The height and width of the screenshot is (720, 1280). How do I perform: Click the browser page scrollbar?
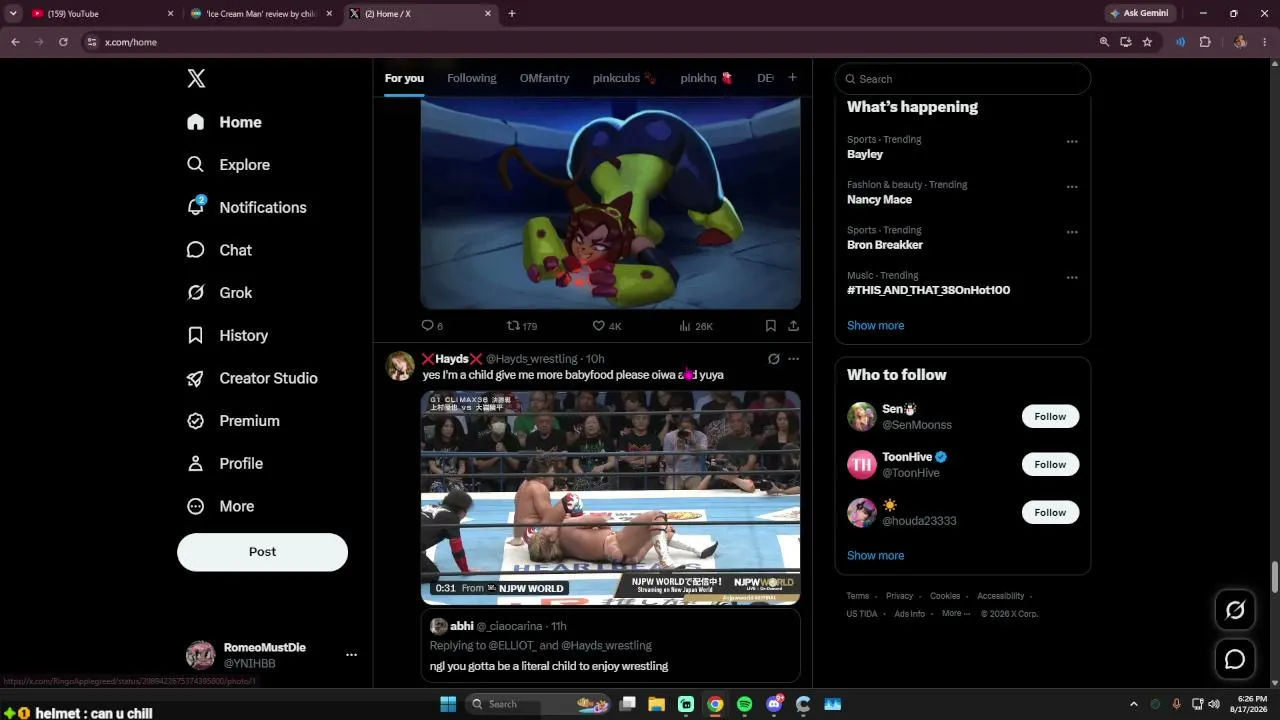[1274, 577]
